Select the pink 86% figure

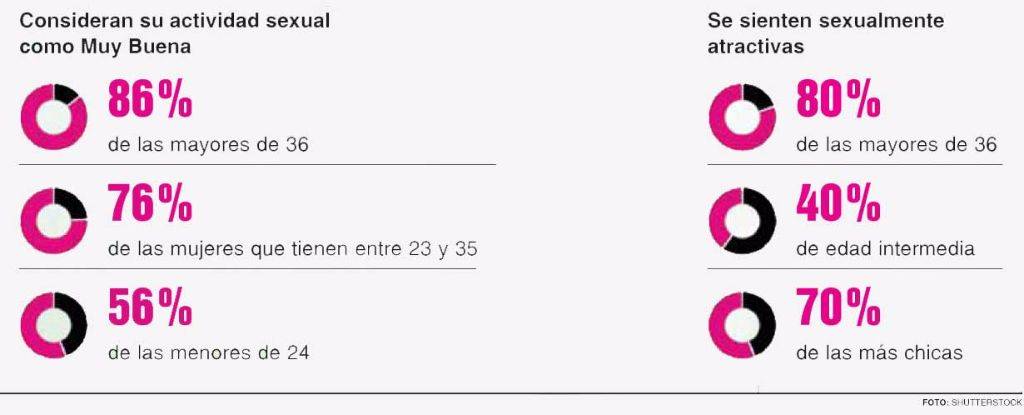[150, 99]
